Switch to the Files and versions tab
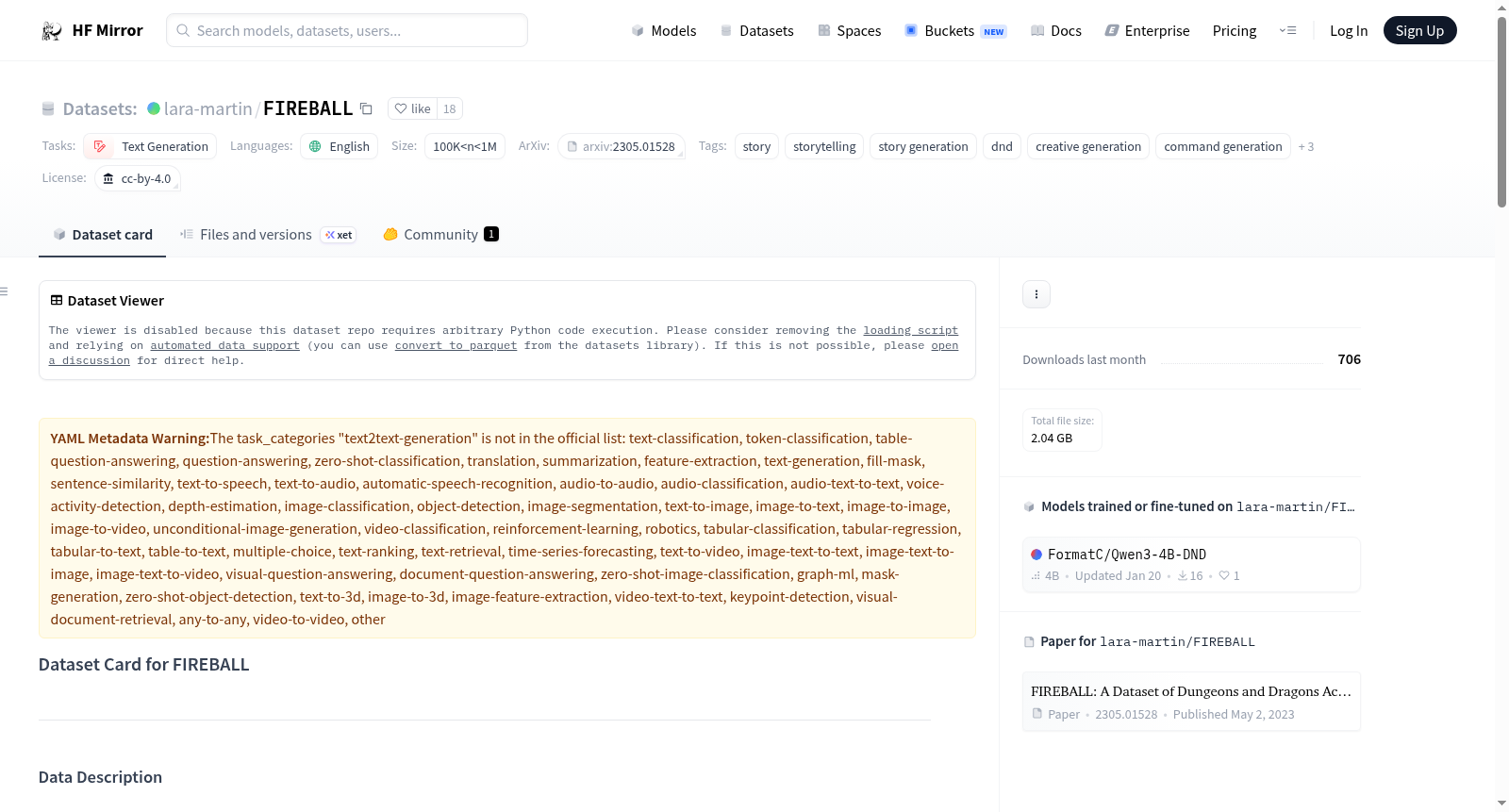1509x812 pixels. (x=268, y=235)
